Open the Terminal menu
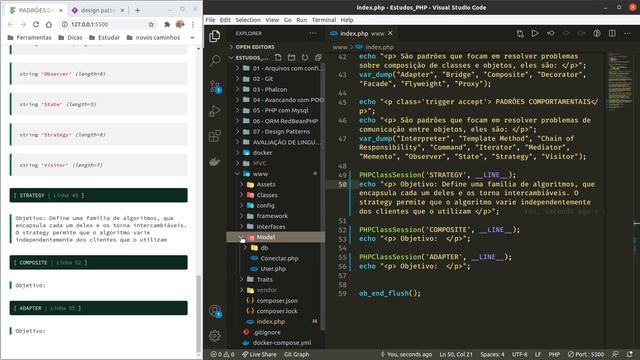Image resolution: width=640 pixels, height=360 pixels. [x=324, y=20]
